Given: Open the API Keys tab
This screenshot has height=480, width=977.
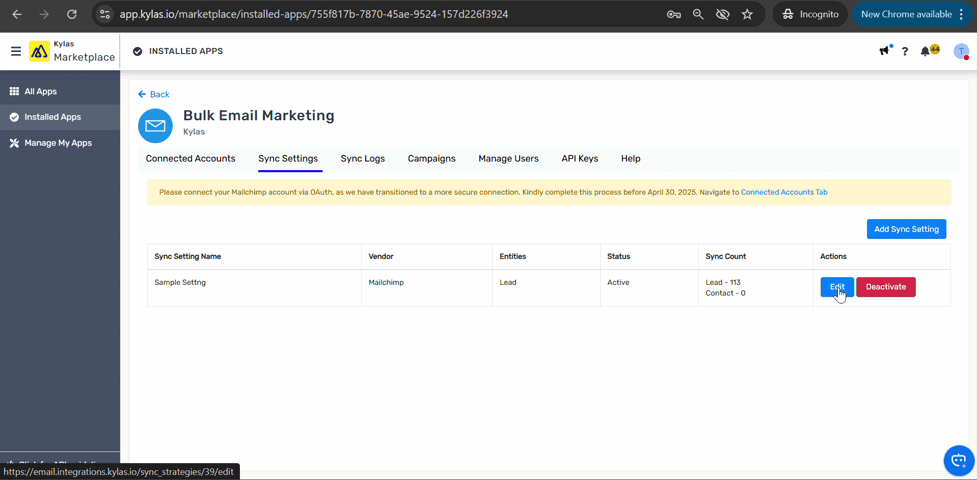Looking at the screenshot, I should (x=579, y=158).
